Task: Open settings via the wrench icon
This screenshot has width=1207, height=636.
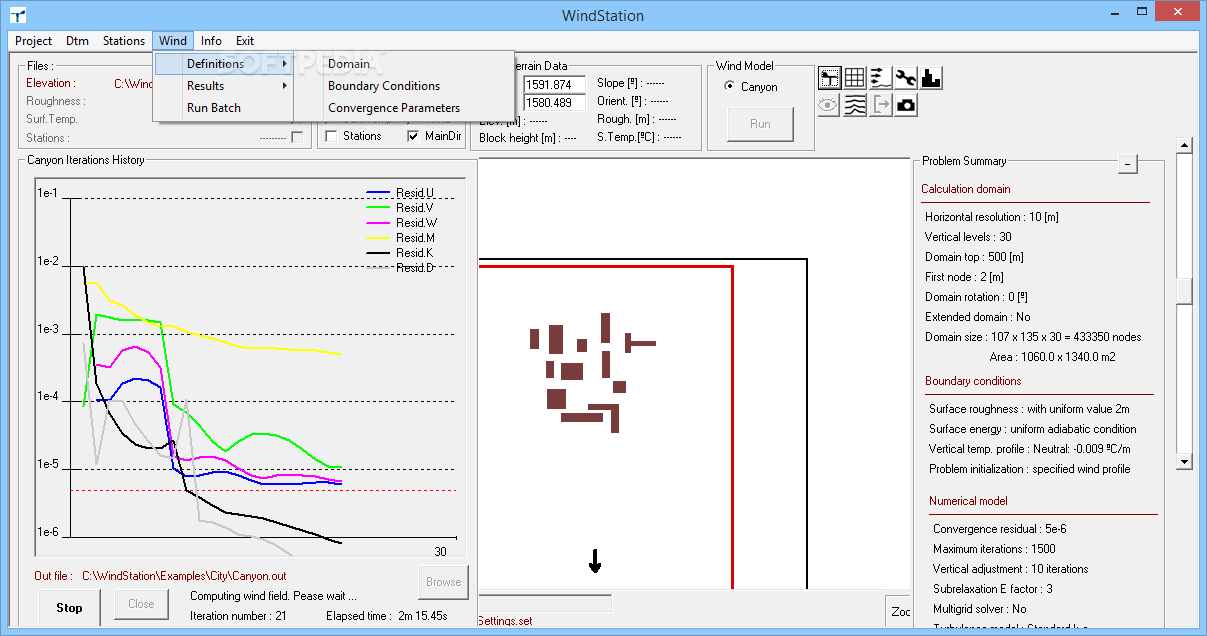Action: [x=906, y=78]
